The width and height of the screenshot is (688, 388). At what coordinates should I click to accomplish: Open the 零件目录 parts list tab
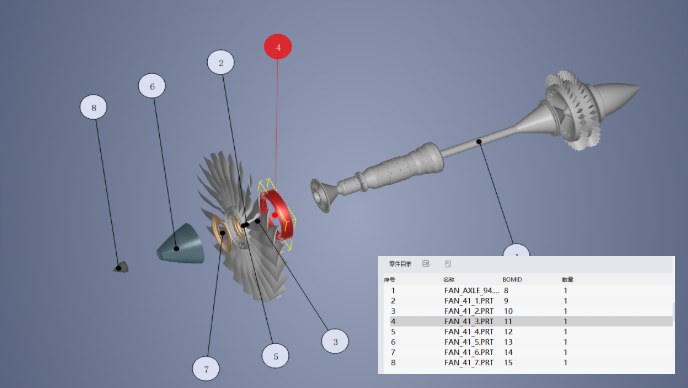pyautogui.click(x=400, y=264)
